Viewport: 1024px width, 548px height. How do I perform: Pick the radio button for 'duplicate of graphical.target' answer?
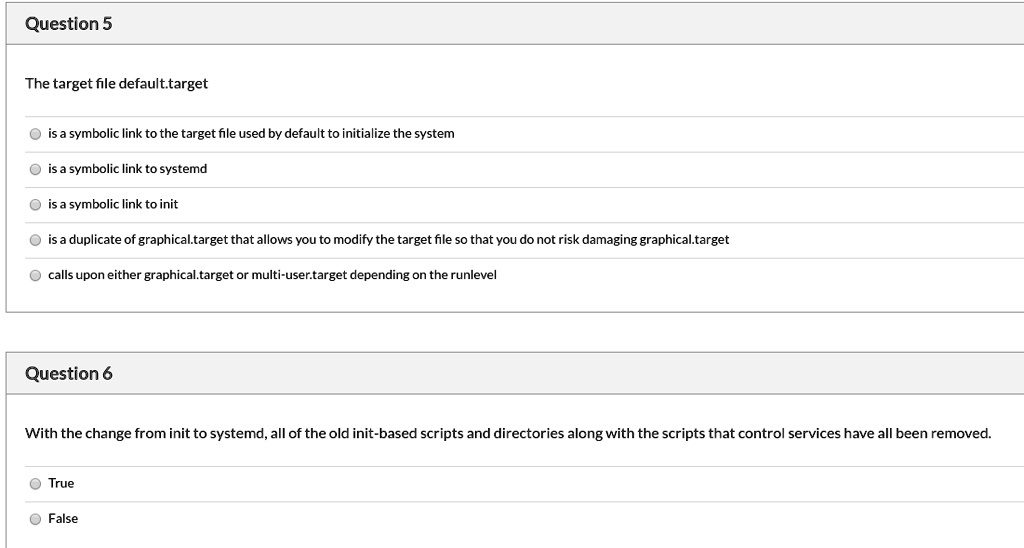point(35,240)
